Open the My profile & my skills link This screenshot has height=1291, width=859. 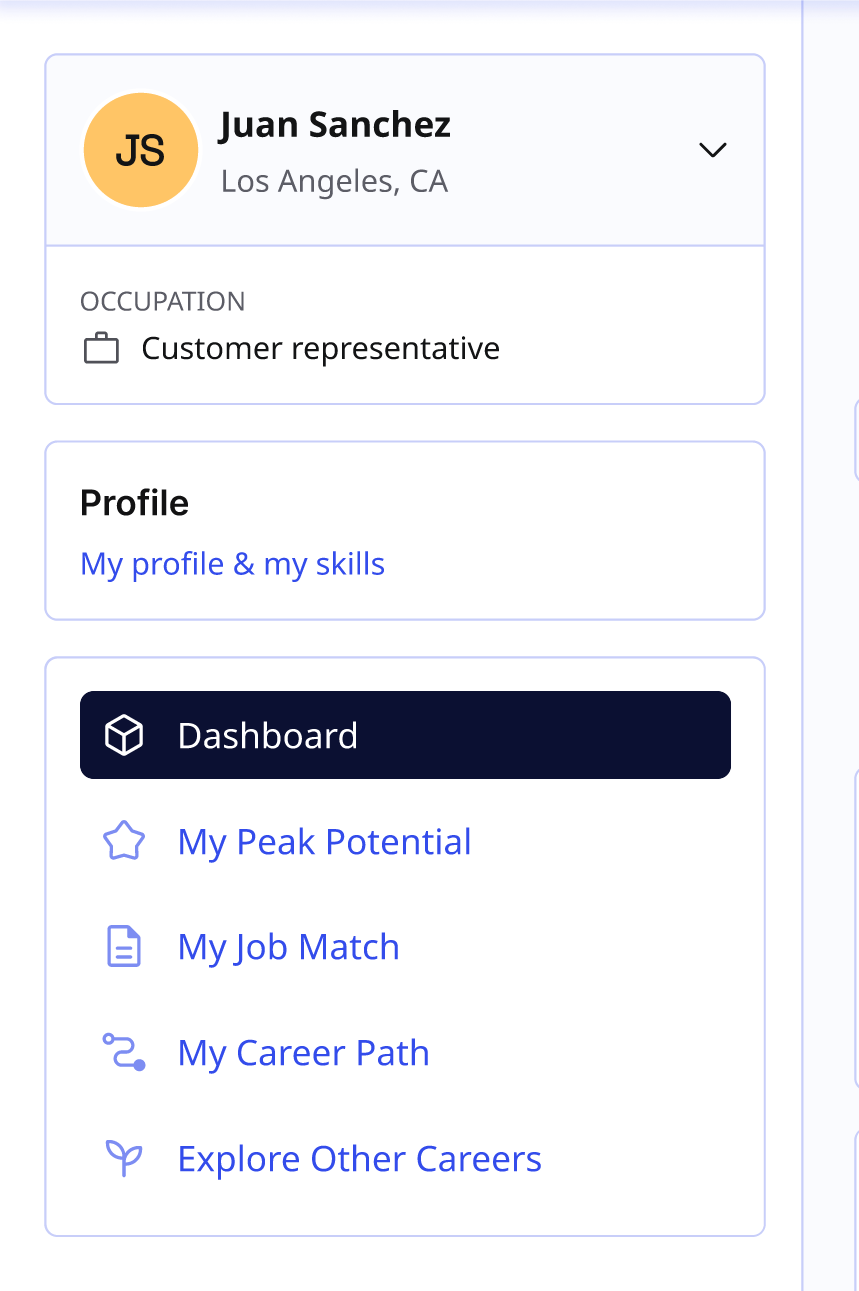tap(232, 564)
